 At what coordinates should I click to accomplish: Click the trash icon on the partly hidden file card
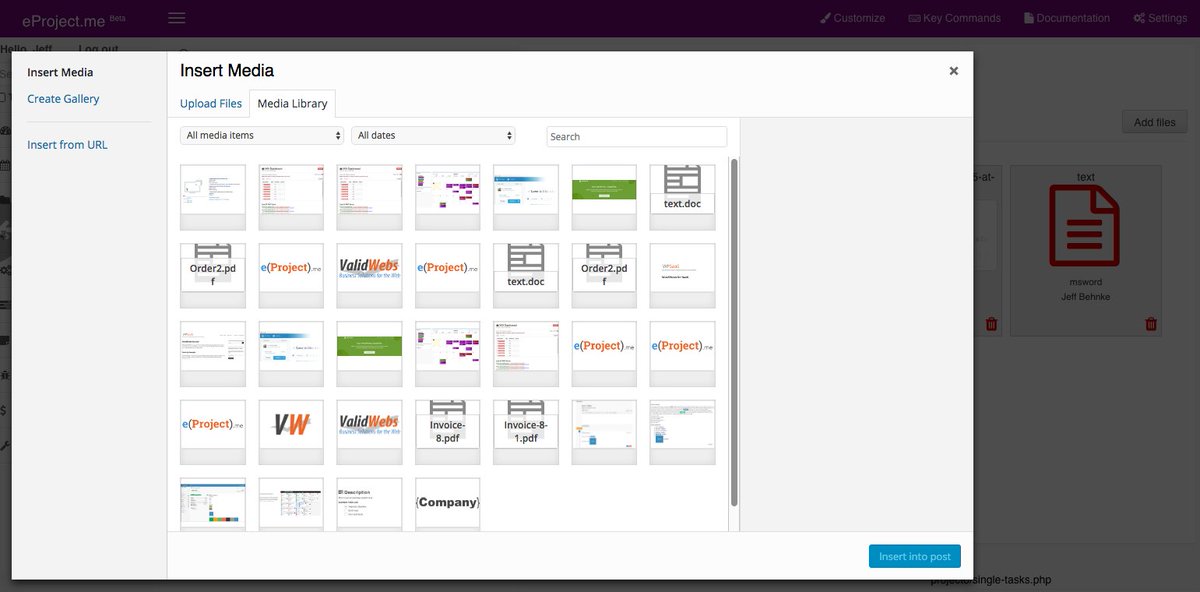991,324
